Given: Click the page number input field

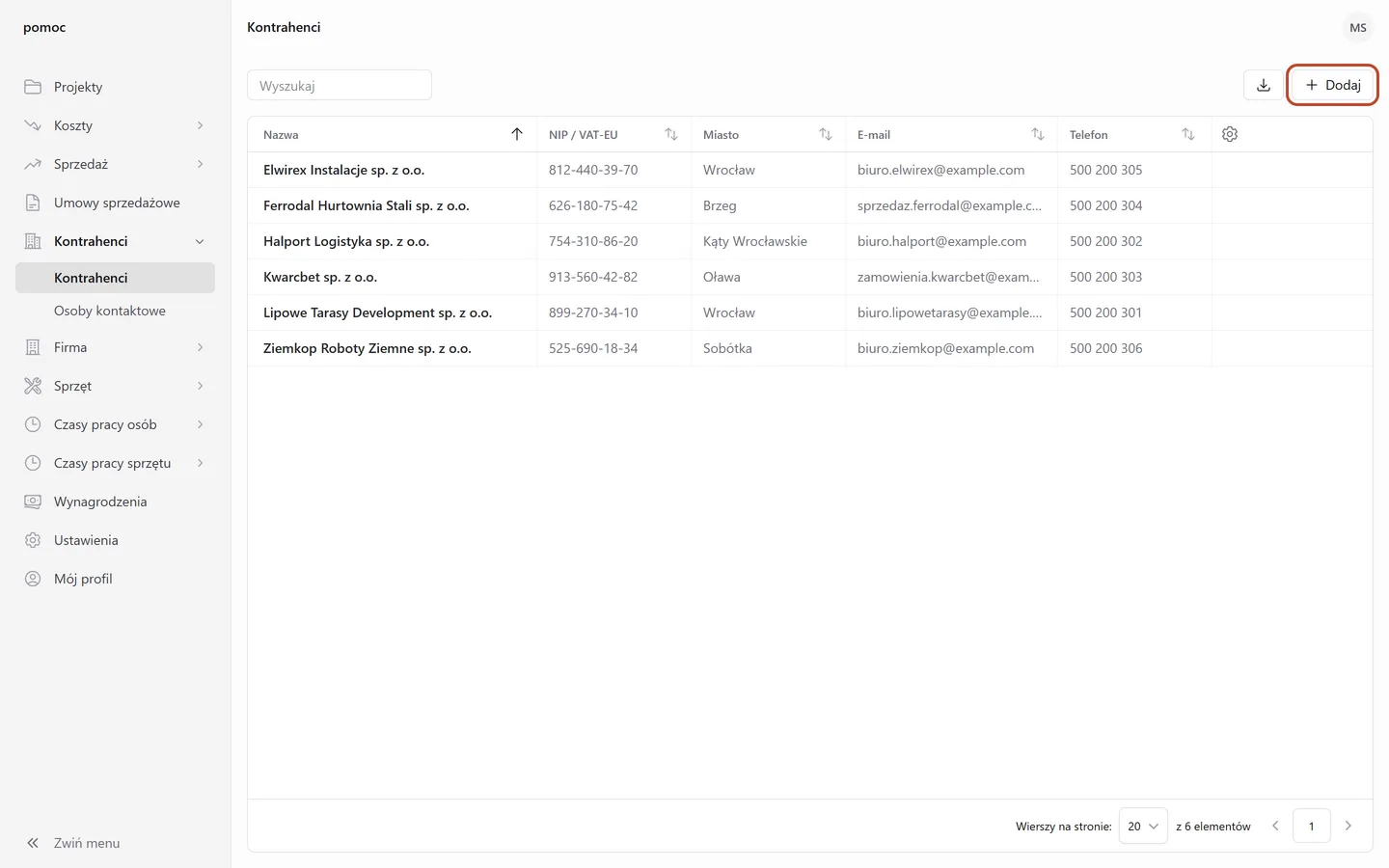Looking at the screenshot, I should [x=1312, y=826].
